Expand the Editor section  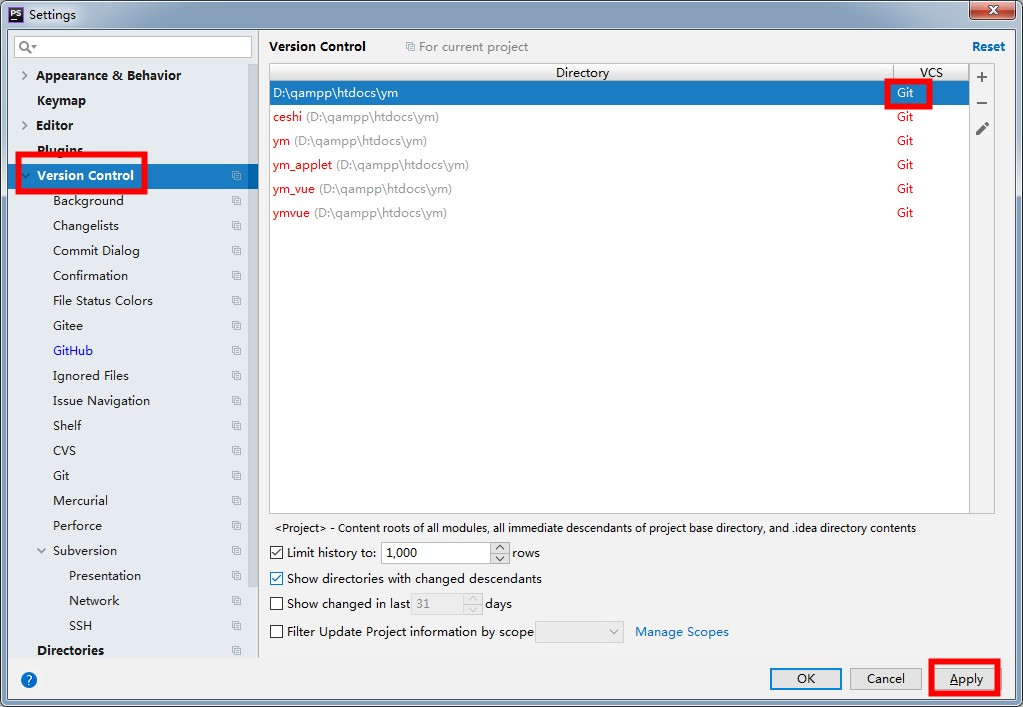point(25,125)
